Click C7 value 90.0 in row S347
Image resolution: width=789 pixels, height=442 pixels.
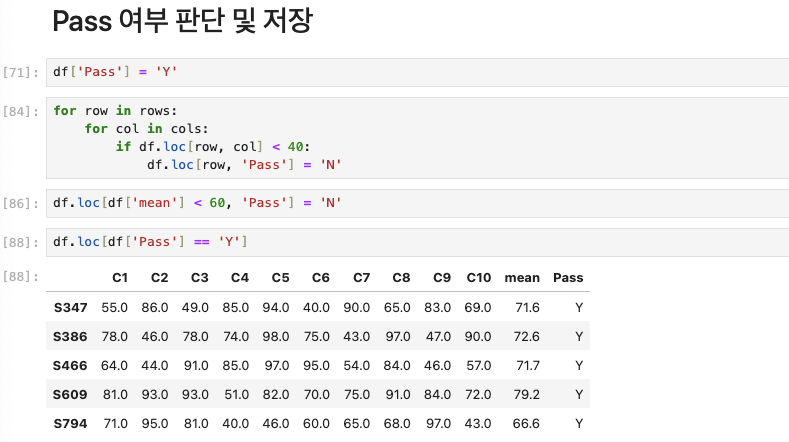pyautogui.click(x=357, y=308)
